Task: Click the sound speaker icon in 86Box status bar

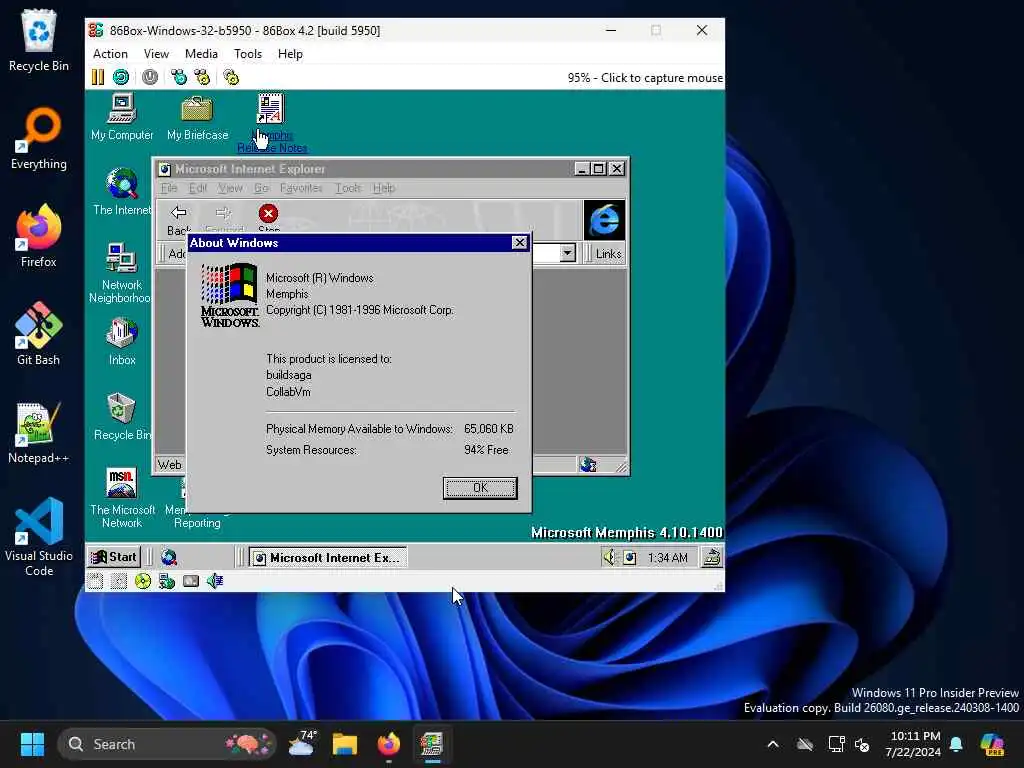Action: pyautogui.click(x=215, y=581)
